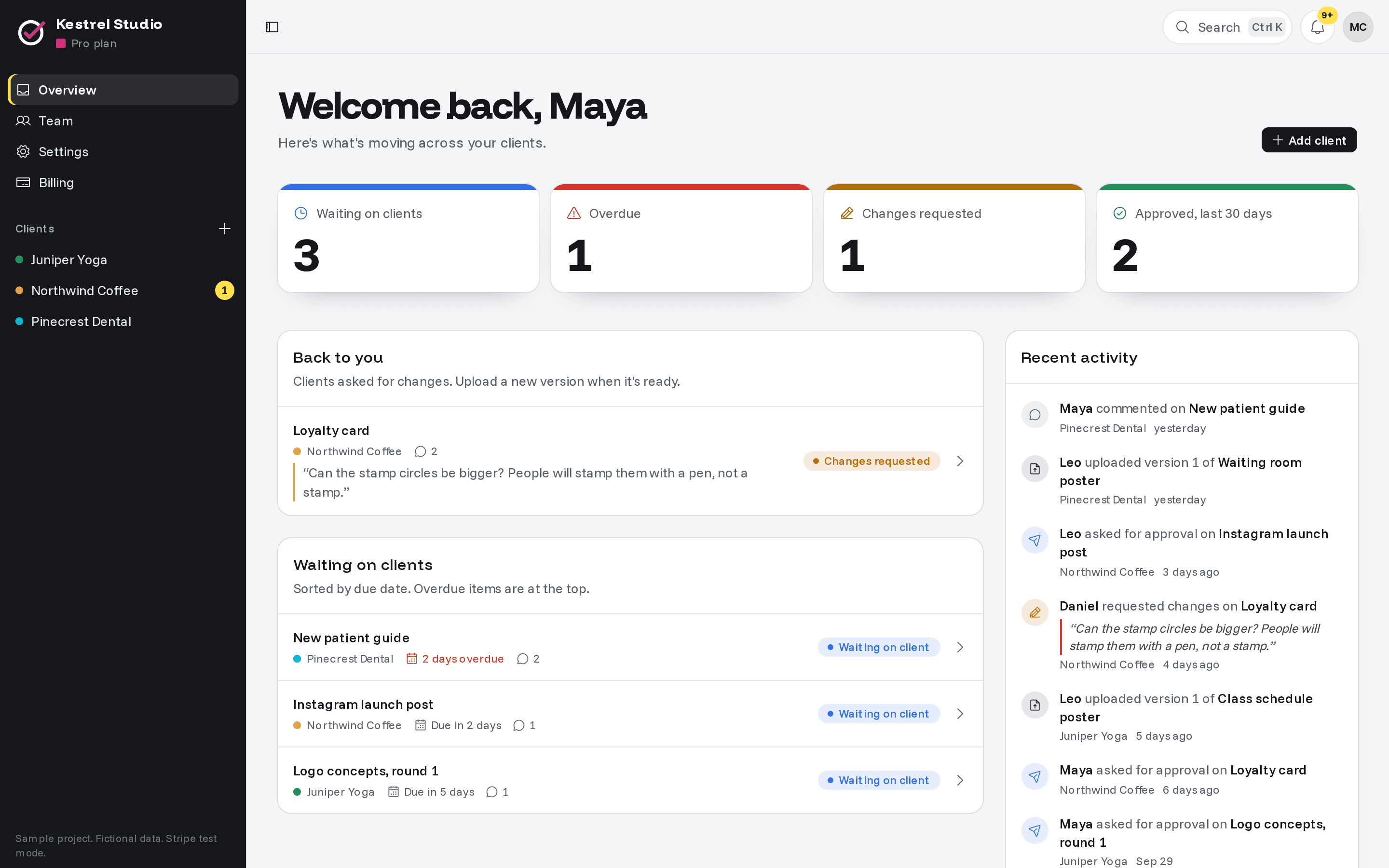Open New patient guide row chevron
Viewport: 1389px width, 868px height.
[960, 647]
